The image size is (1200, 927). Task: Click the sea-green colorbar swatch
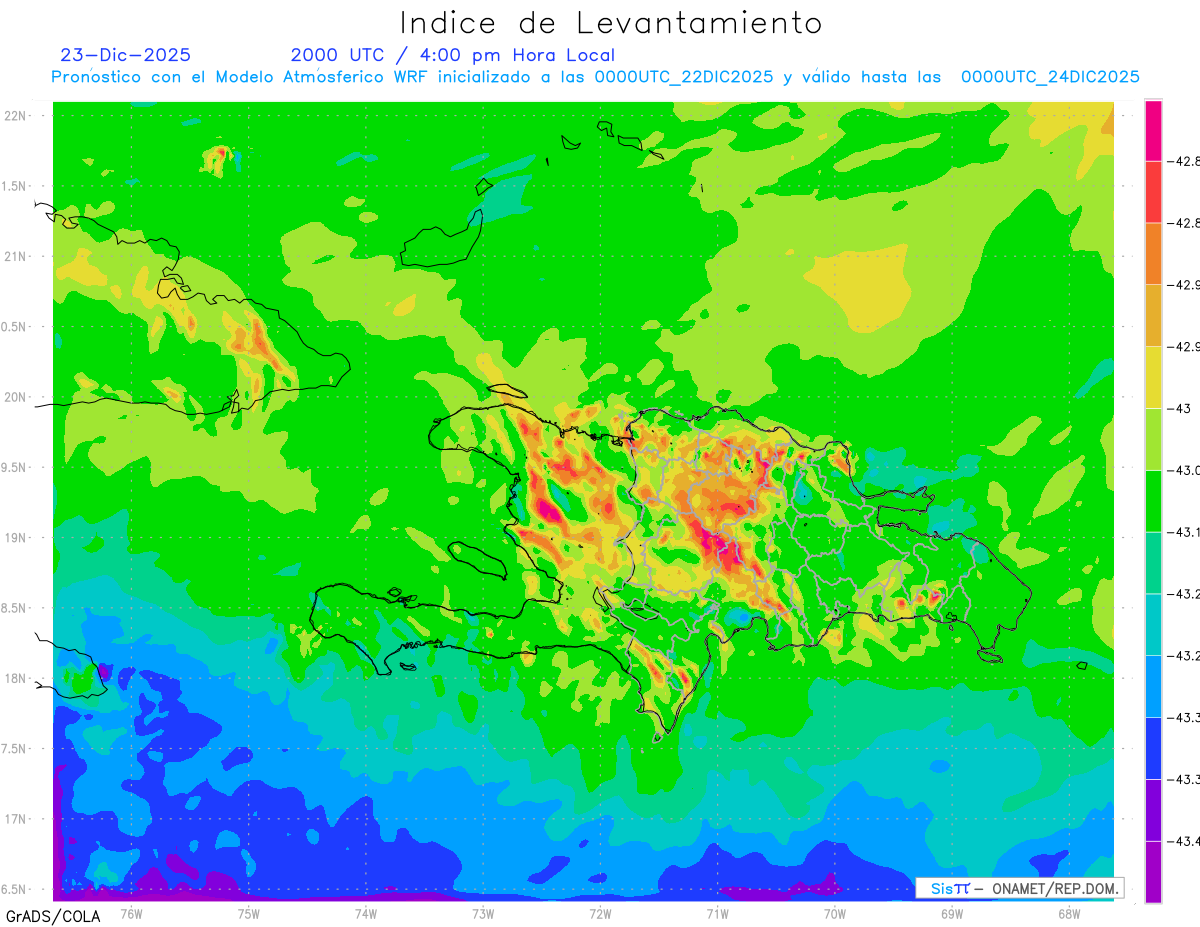pos(1153,563)
